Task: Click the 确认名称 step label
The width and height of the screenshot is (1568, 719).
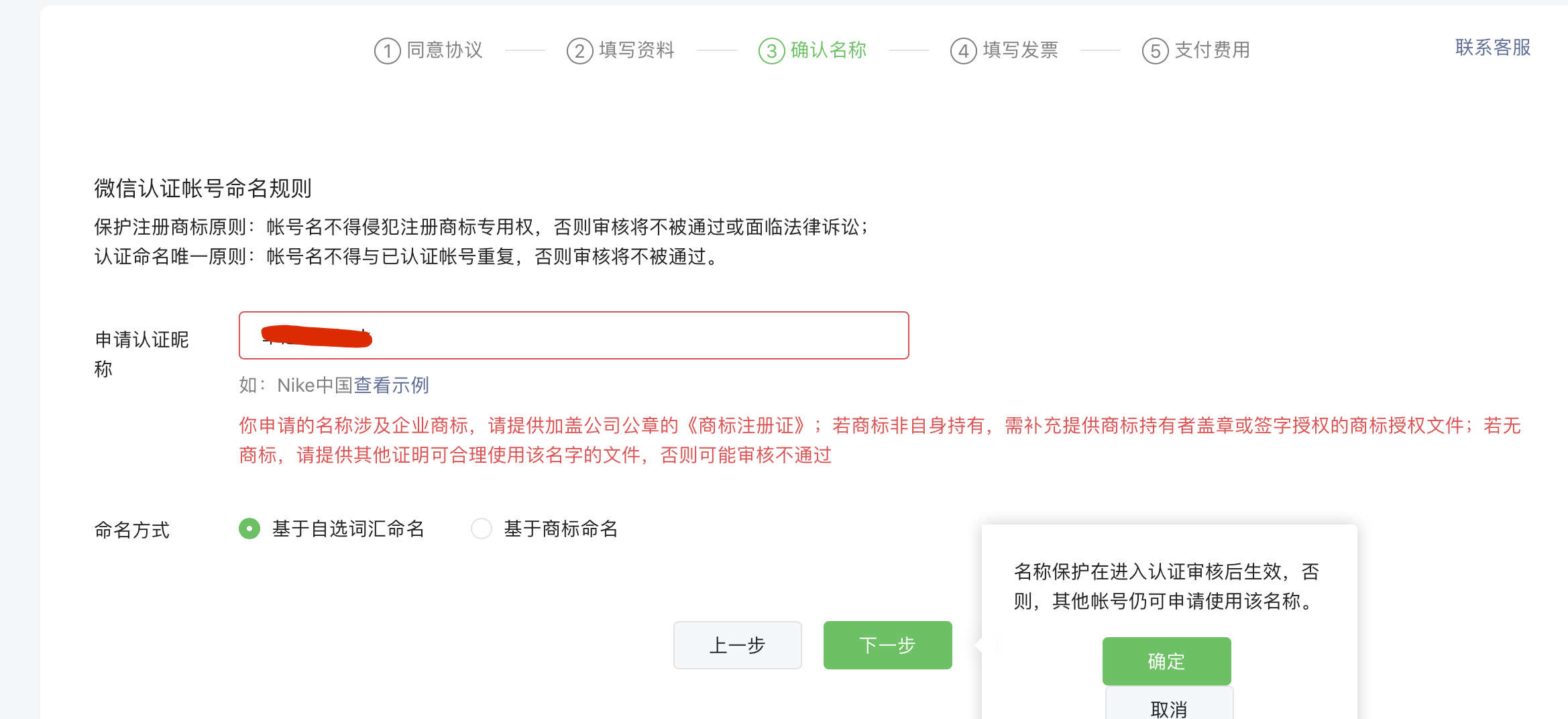Action: click(x=828, y=50)
